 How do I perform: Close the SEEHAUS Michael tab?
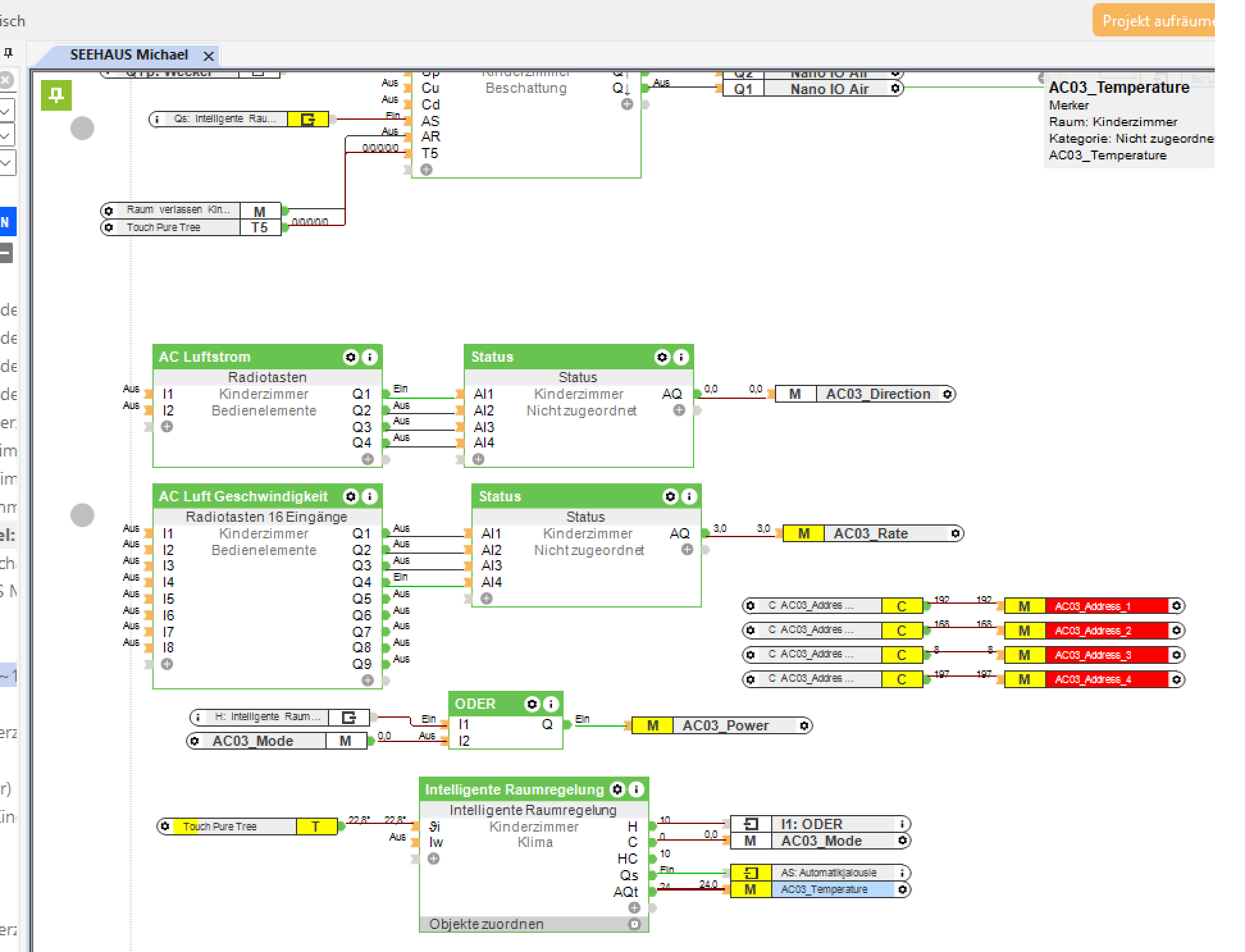208,56
